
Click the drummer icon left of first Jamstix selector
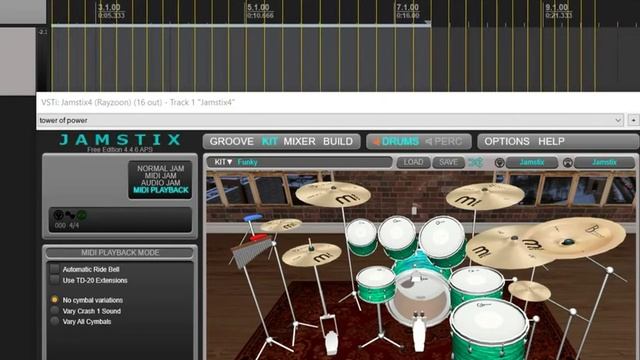pyautogui.click(x=499, y=162)
